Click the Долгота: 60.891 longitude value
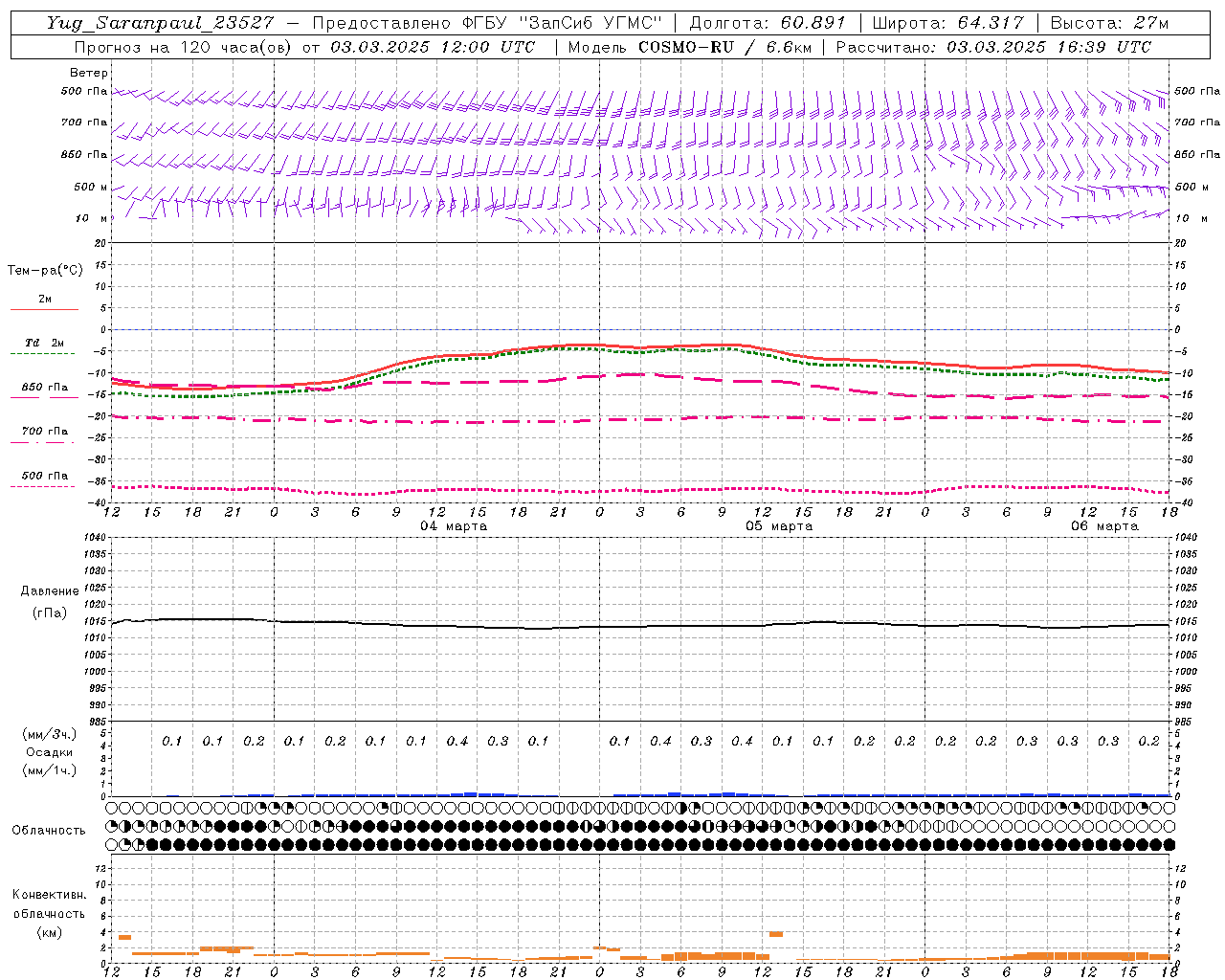The width and height of the screenshot is (1225, 980). (x=768, y=23)
